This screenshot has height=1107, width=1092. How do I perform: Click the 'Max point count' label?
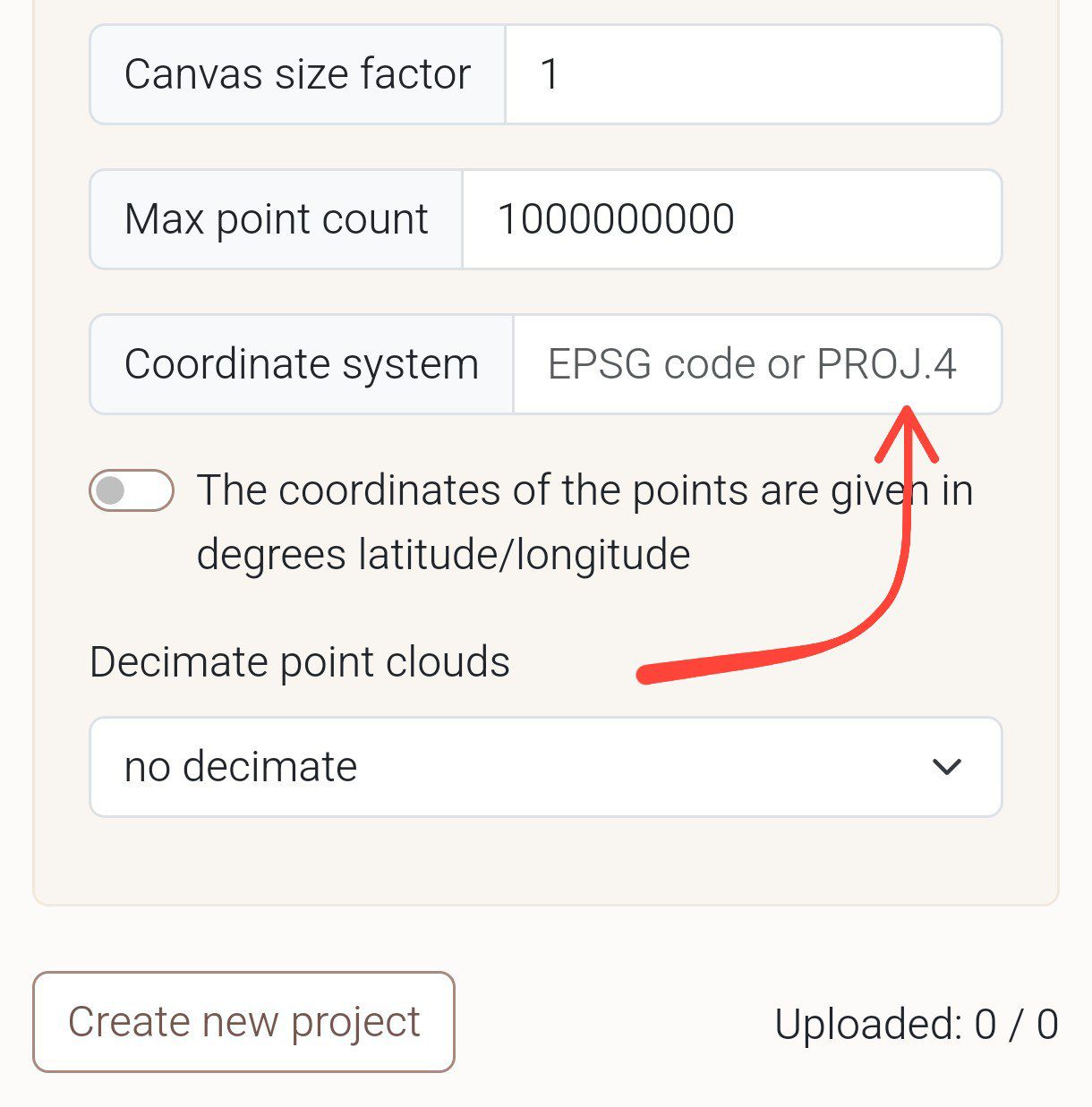point(277,219)
